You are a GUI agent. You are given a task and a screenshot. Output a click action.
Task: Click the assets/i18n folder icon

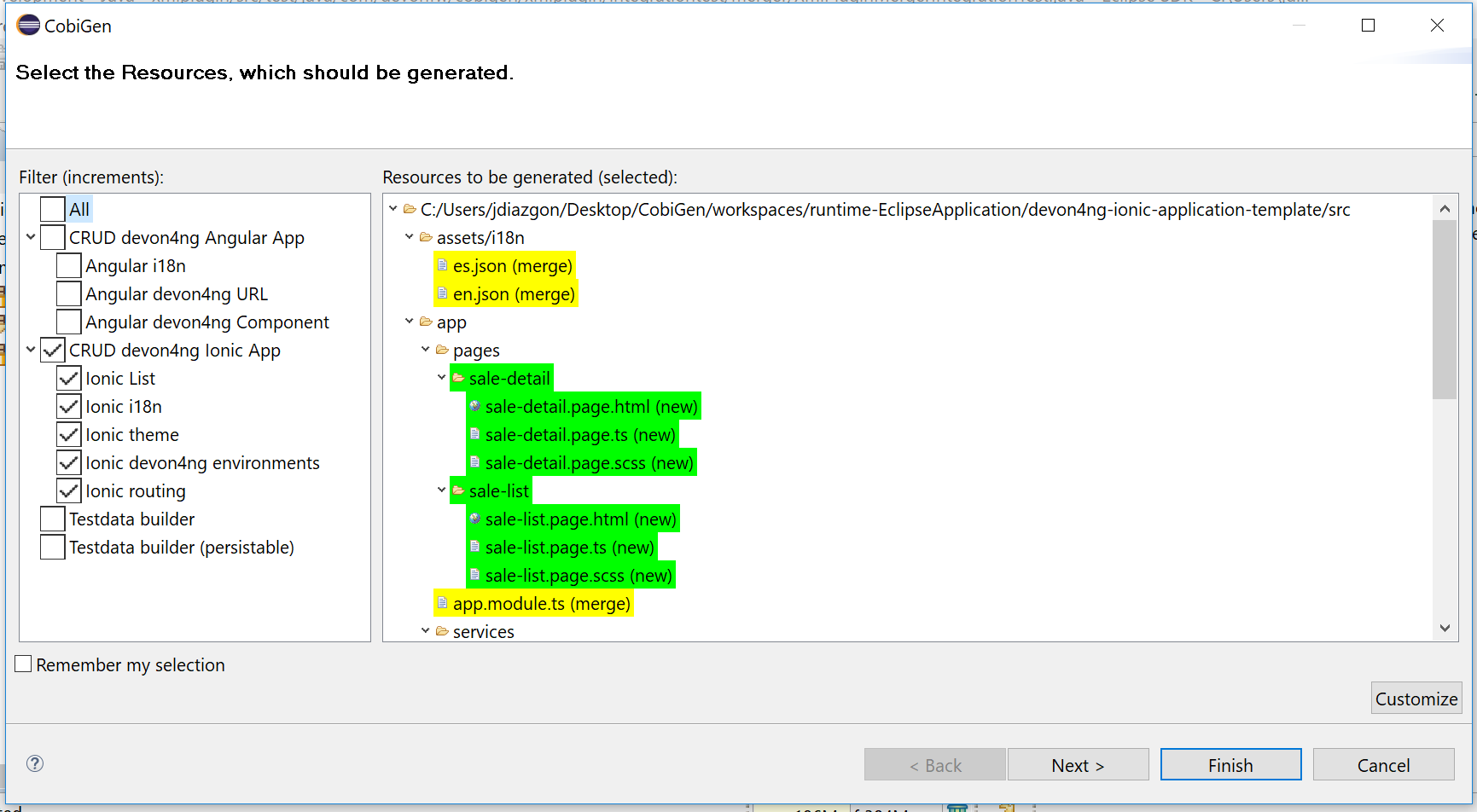pyautogui.click(x=426, y=237)
